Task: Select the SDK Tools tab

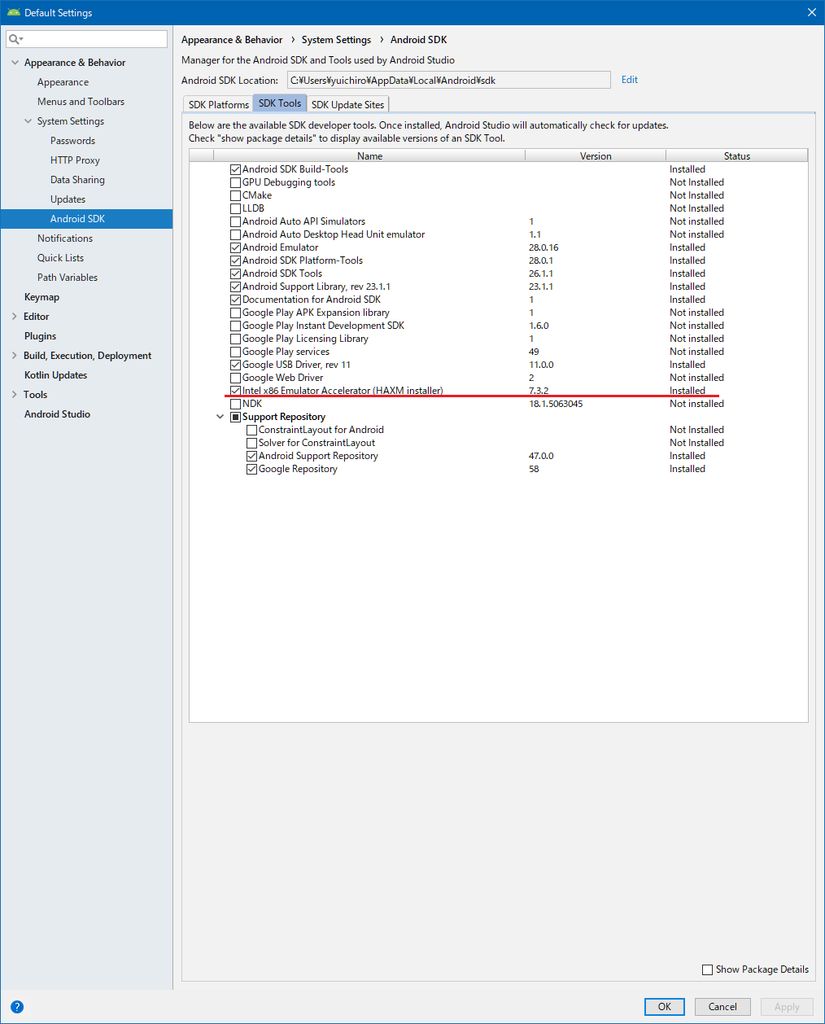Action: [280, 103]
